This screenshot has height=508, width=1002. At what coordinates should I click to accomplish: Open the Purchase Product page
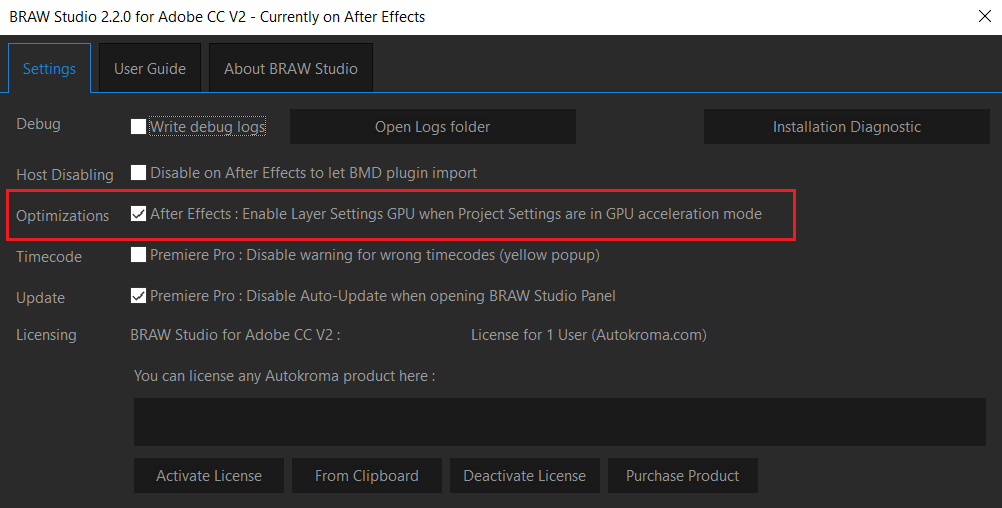(682, 476)
